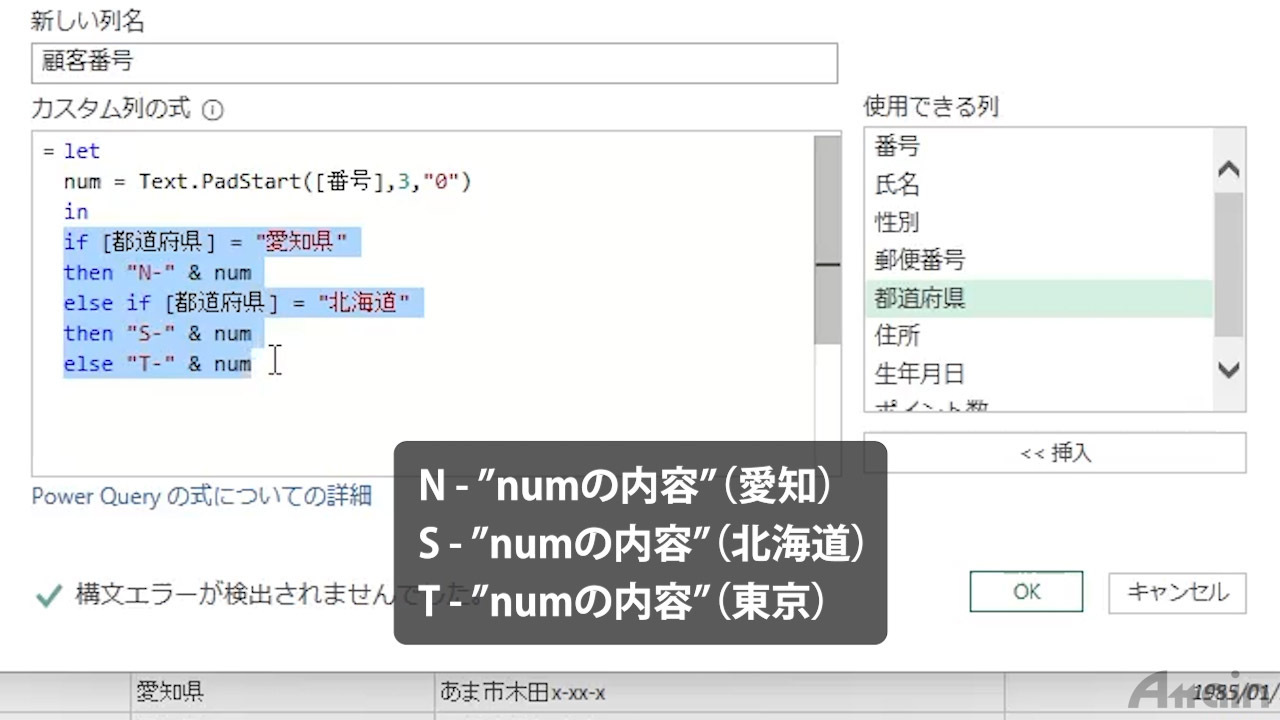Select 住所 column from the list
The width and height of the screenshot is (1280, 720).
tap(897, 335)
